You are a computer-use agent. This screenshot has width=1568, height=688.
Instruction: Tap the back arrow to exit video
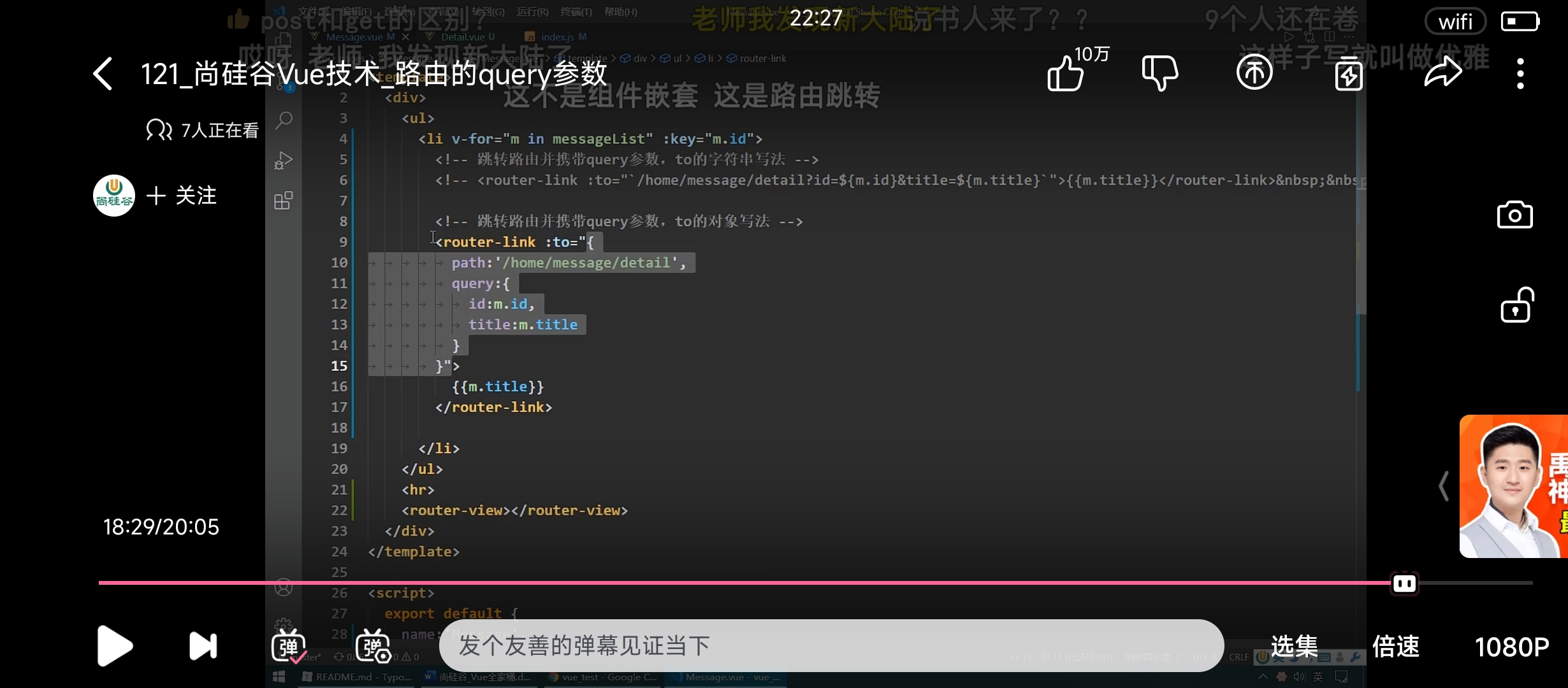103,74
